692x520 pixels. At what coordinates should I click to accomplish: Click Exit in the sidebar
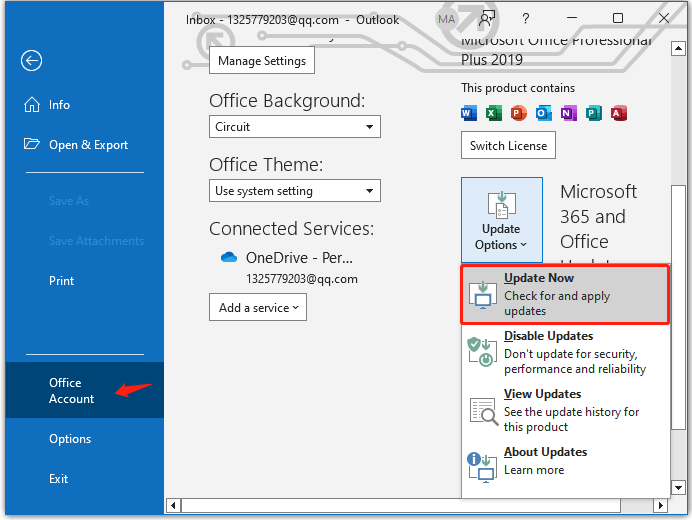click(84, 479)
